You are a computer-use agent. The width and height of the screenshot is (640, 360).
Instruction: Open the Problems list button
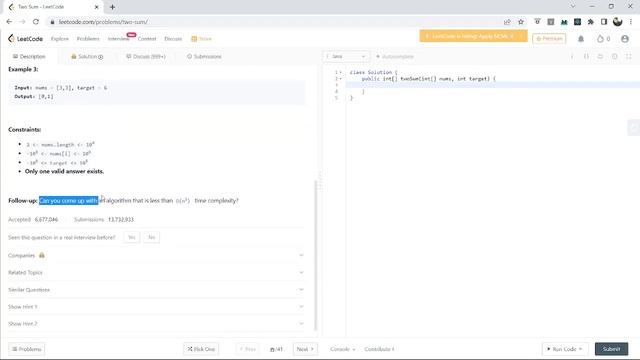[27, 349]
